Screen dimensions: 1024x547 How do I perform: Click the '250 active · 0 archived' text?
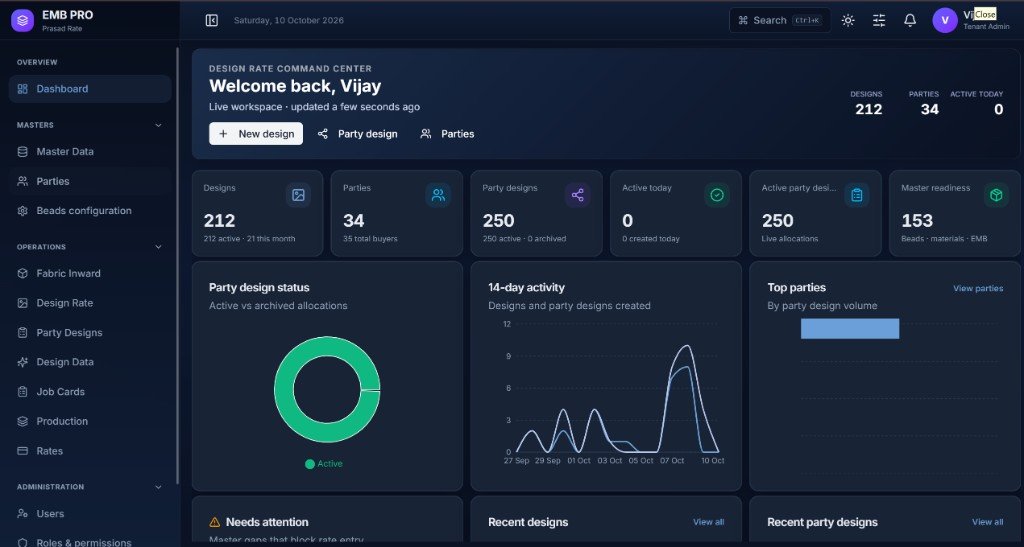(x=524, y=239)
